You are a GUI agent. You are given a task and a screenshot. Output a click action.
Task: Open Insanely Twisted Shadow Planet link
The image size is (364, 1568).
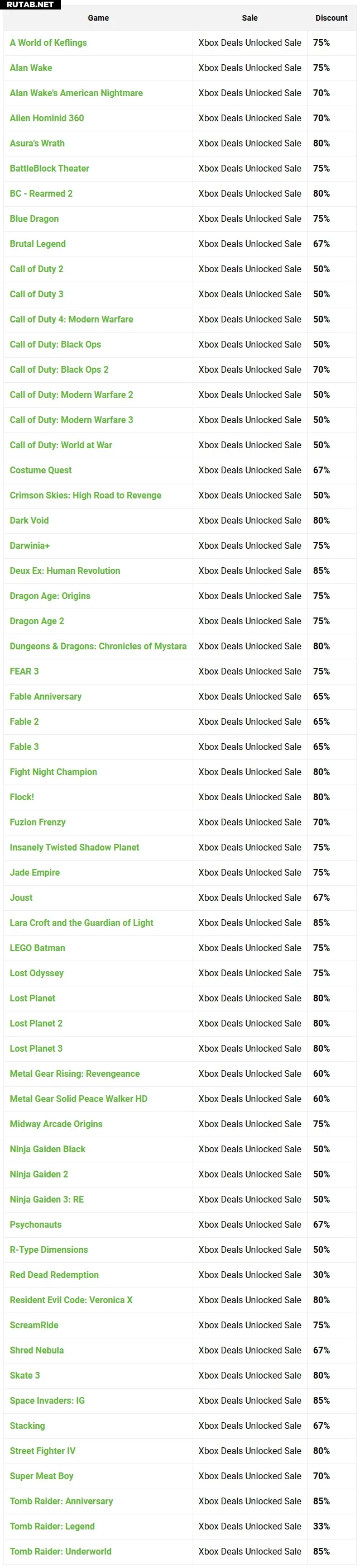[74, 847]
